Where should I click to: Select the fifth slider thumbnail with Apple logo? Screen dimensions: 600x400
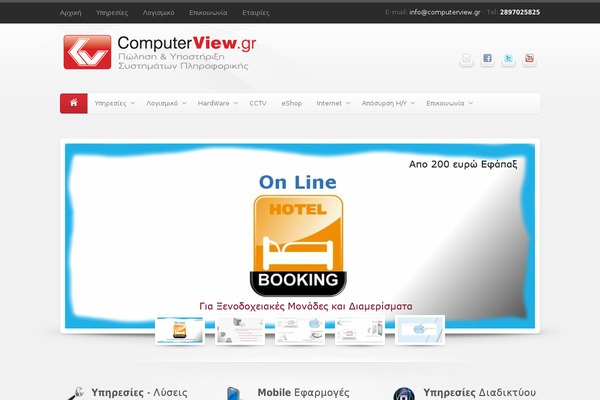420,330
